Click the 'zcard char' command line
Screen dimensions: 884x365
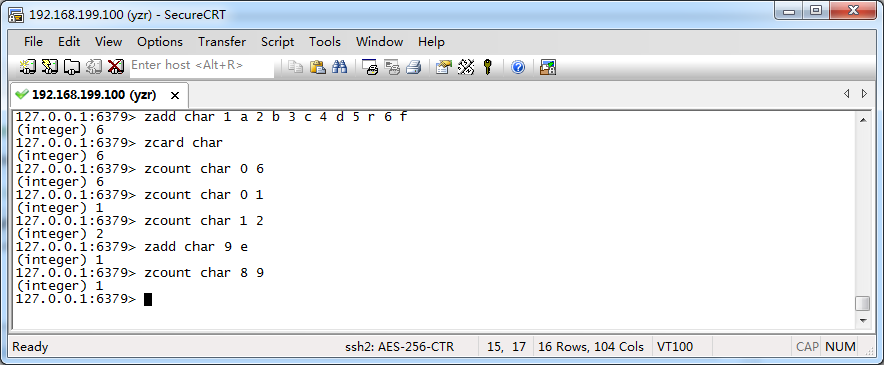tap(119, 143)
